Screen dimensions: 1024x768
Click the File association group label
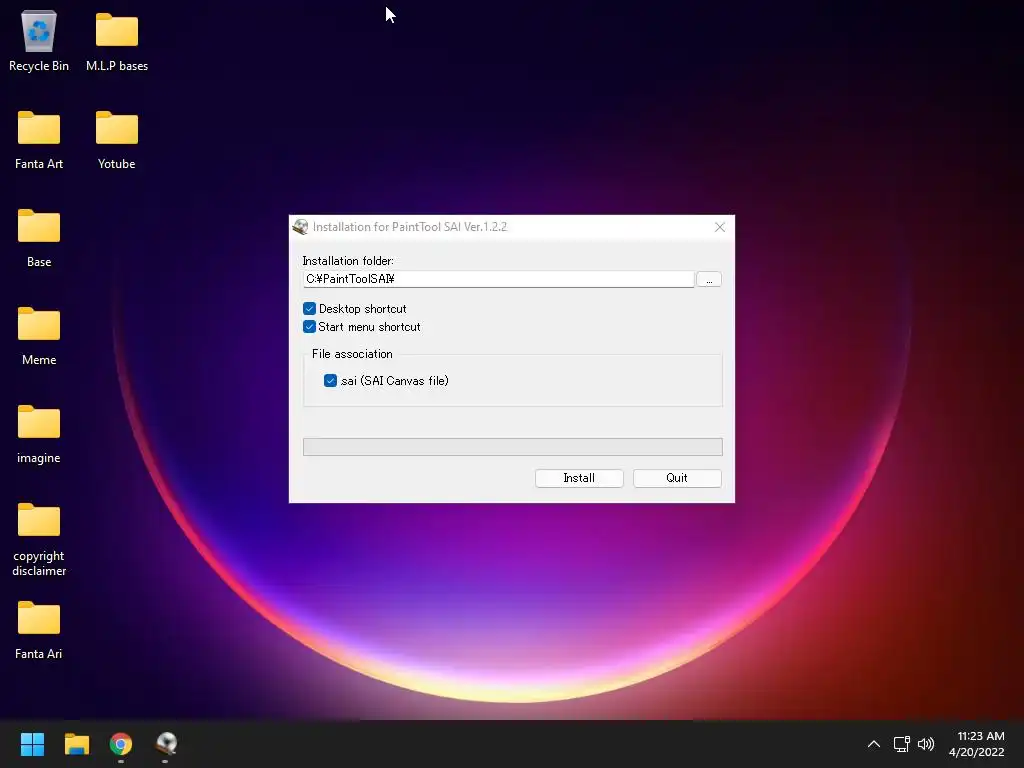[x=352, y=354]
